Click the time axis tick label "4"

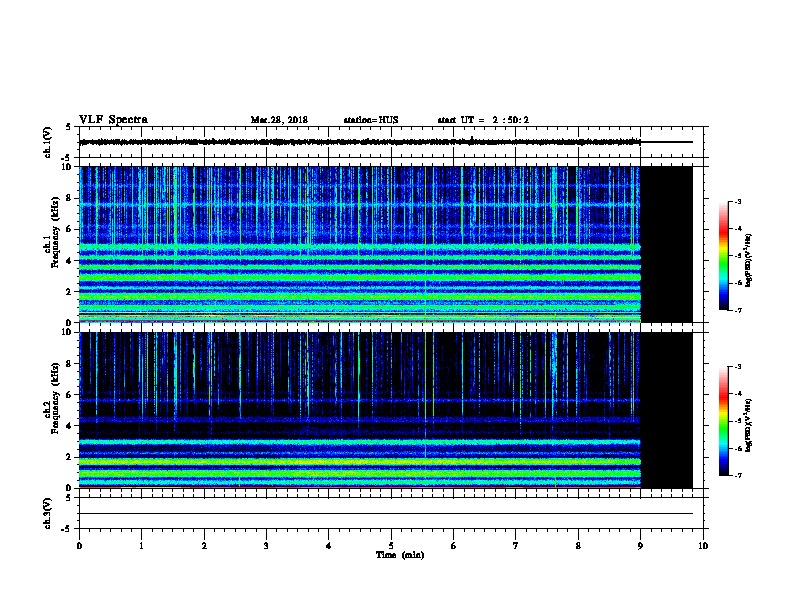(328, 545)
